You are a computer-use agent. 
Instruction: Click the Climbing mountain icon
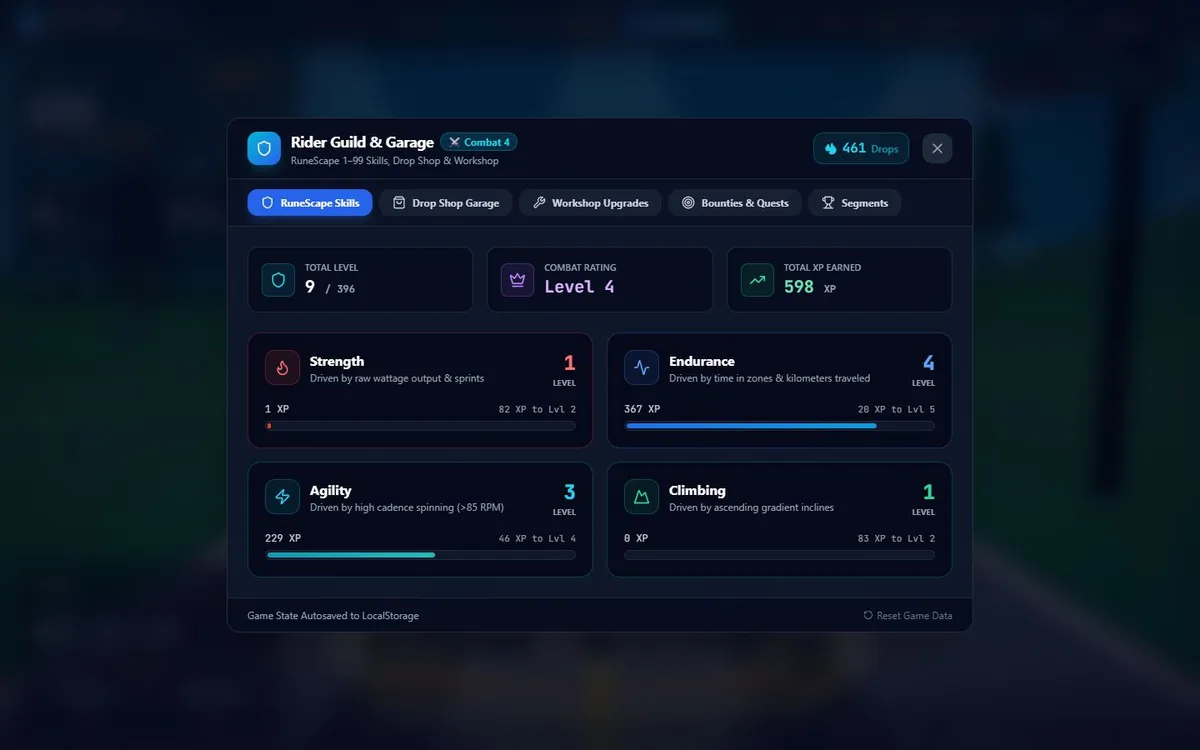[x=642, y=497]
